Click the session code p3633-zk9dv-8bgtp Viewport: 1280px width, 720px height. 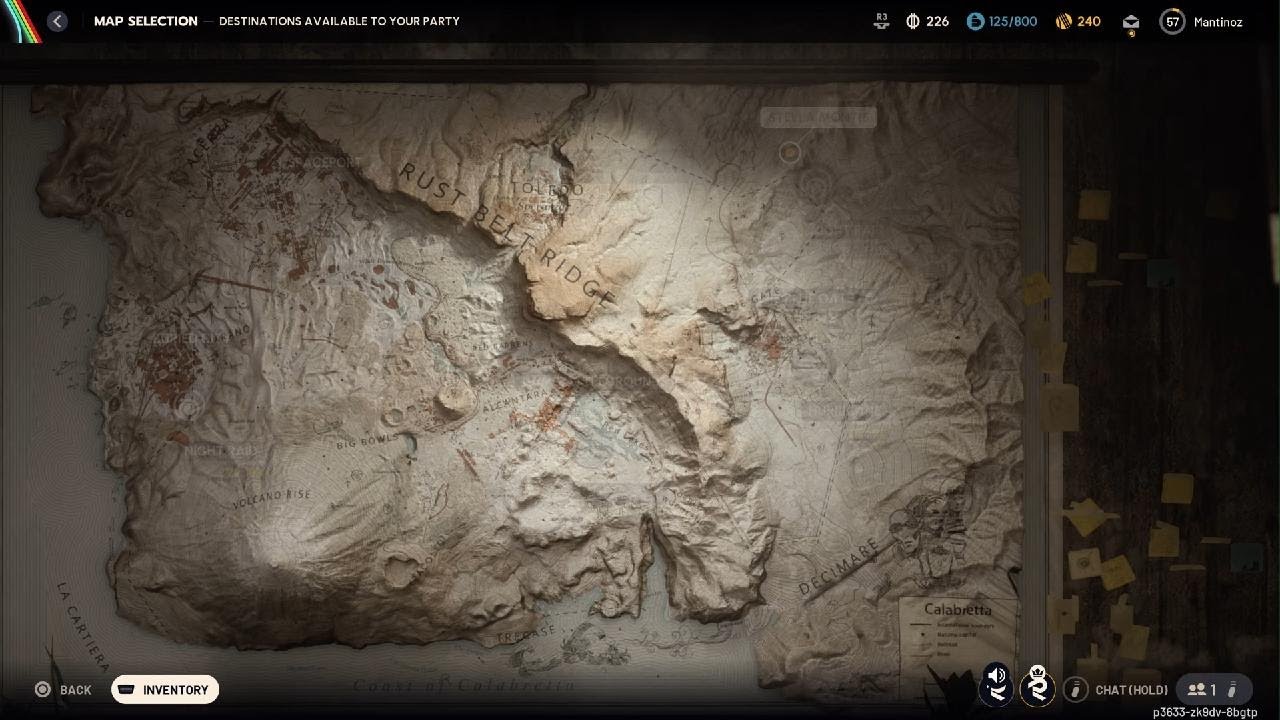tap(1205, 712)
